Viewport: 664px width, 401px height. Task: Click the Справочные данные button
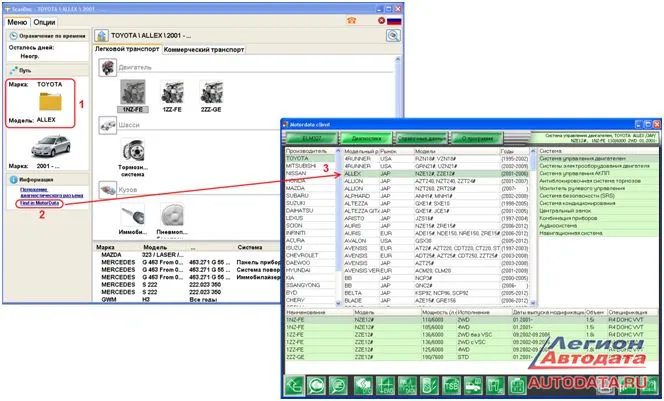point(421,138)
